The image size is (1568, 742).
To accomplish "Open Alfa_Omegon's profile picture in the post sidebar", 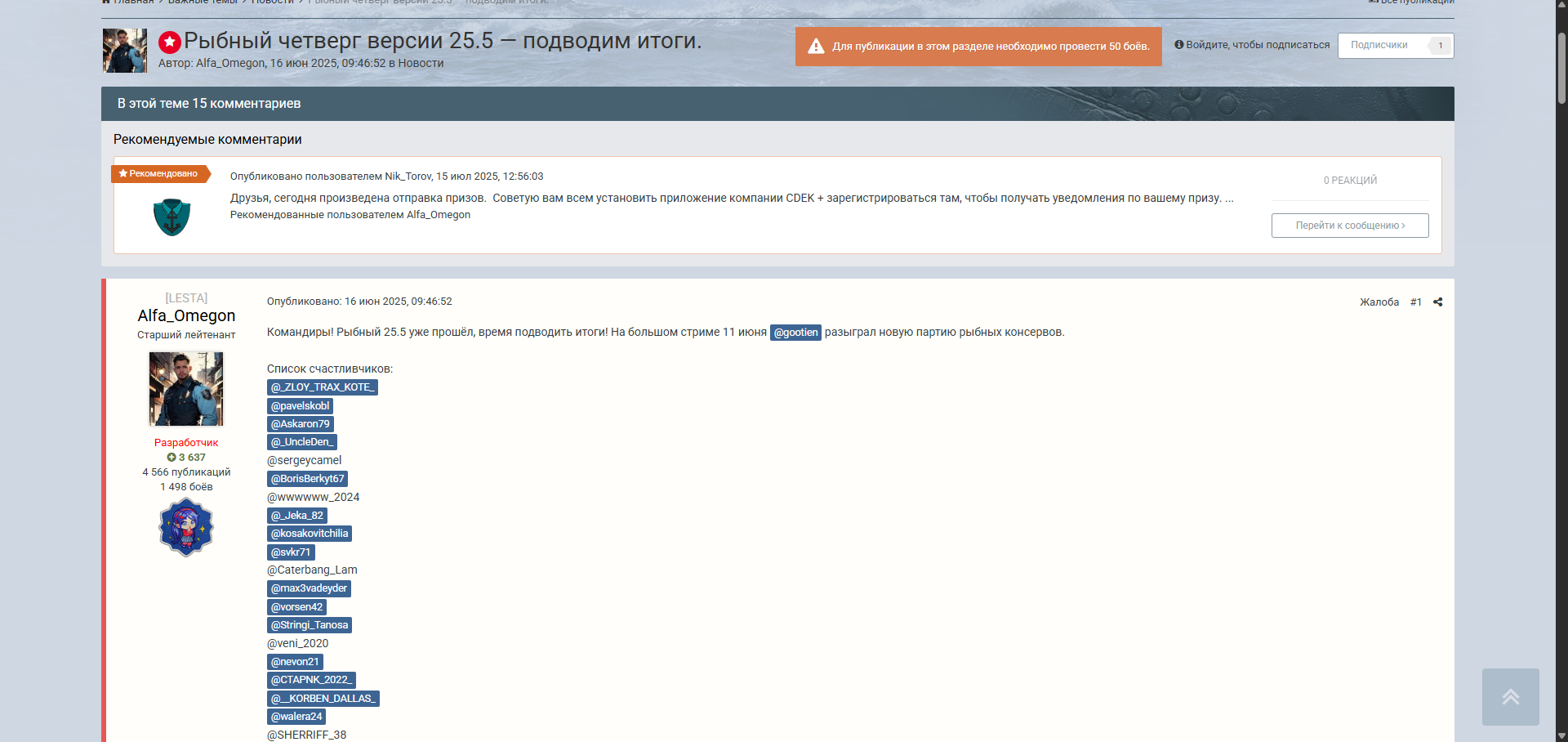I will pyautogui.click(x=186, y=389).
